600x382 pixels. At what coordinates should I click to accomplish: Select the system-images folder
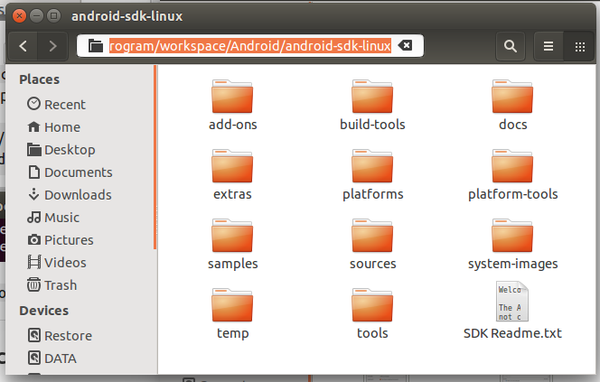pos(512,244)
